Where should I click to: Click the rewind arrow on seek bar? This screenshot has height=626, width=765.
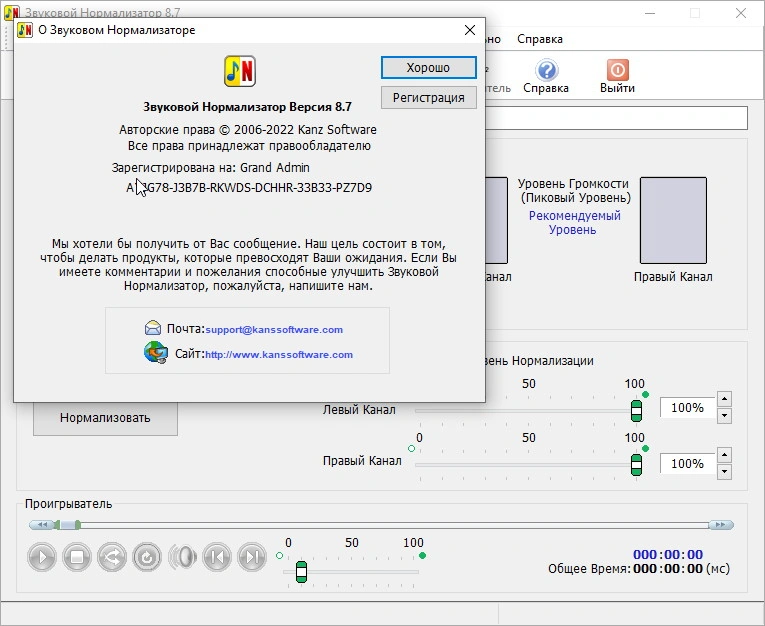click(41, 525)
